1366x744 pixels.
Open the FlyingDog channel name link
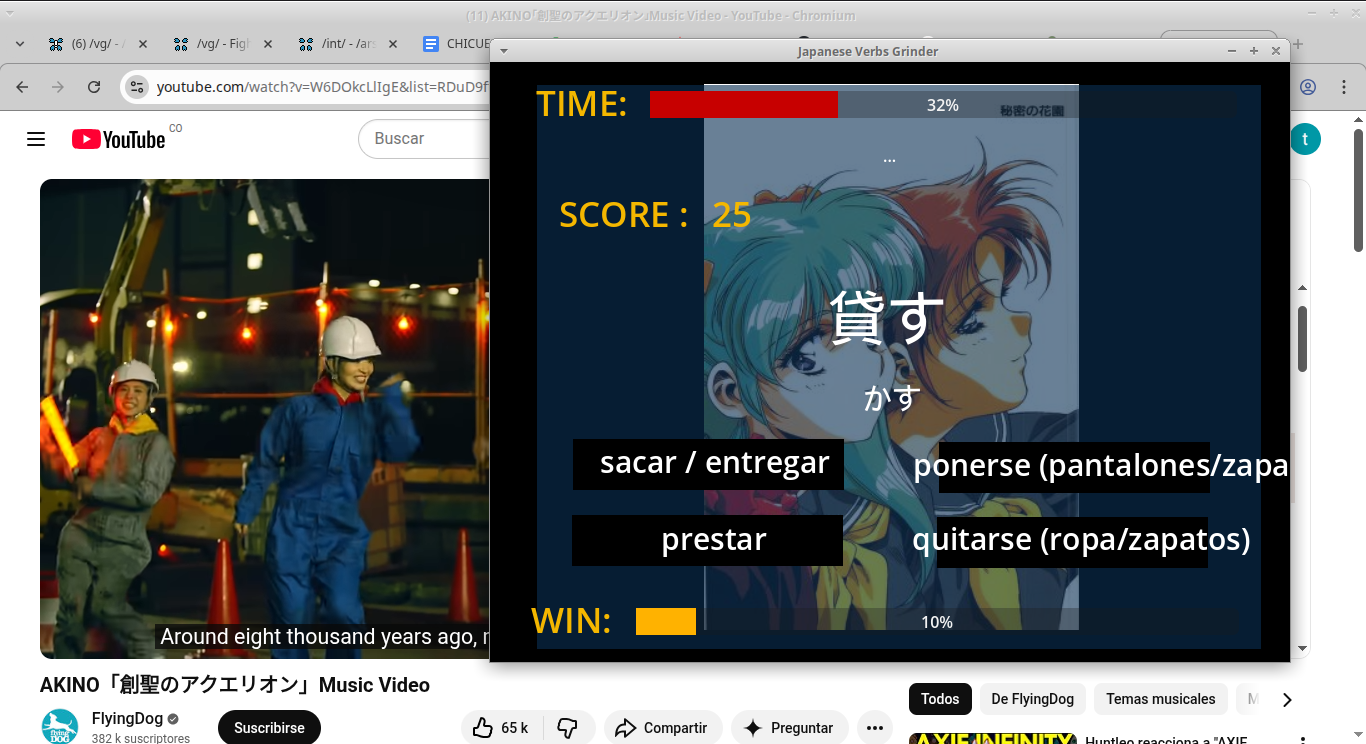point(127,719)
